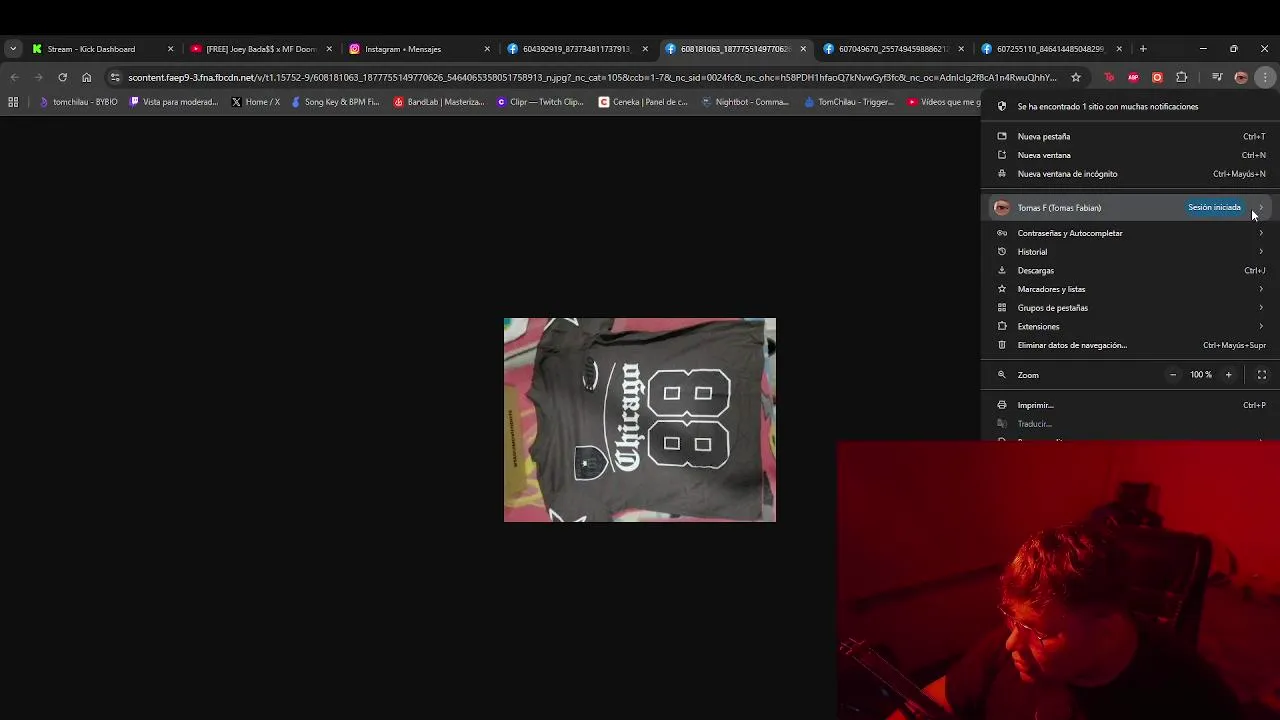This screenshot has width=1280, height=720.
Task: Toggle fullscreen mode from Zoom row
Action: (1262, 375)
